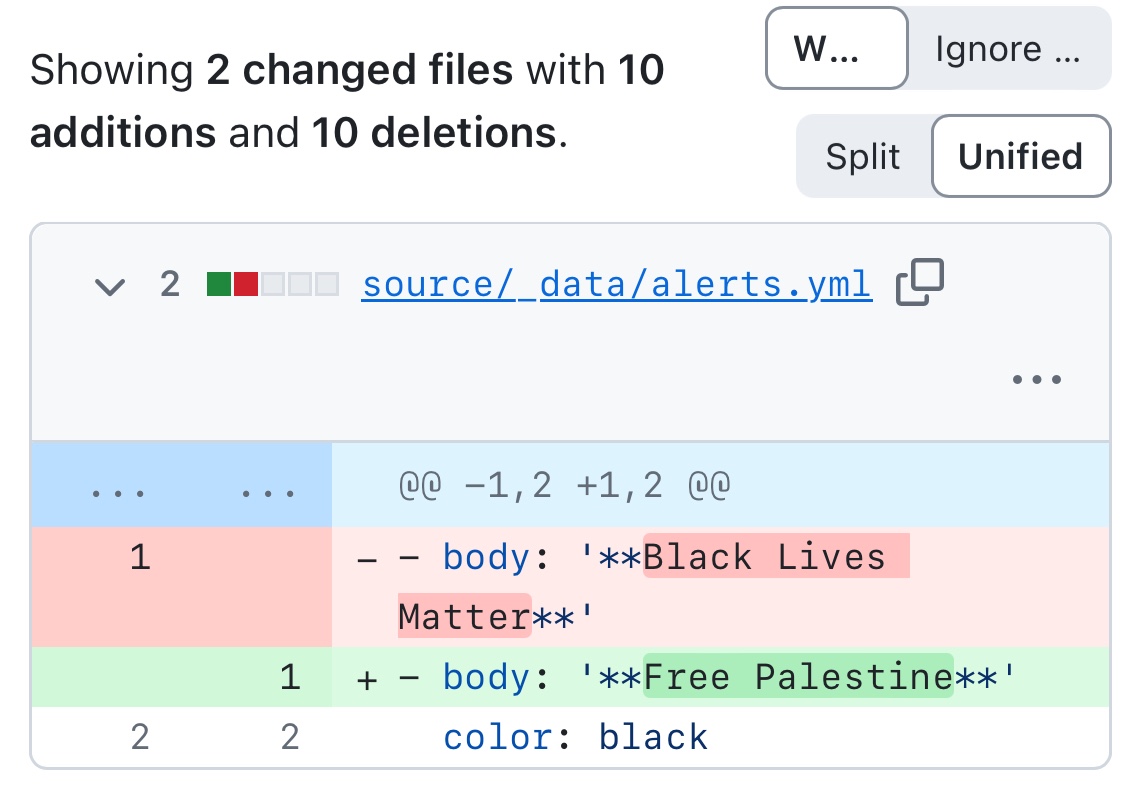Click the added 'Free Palestine' line text
Image resolution: width=1127 pixels, height=789 pixels.
coord(798,676)
